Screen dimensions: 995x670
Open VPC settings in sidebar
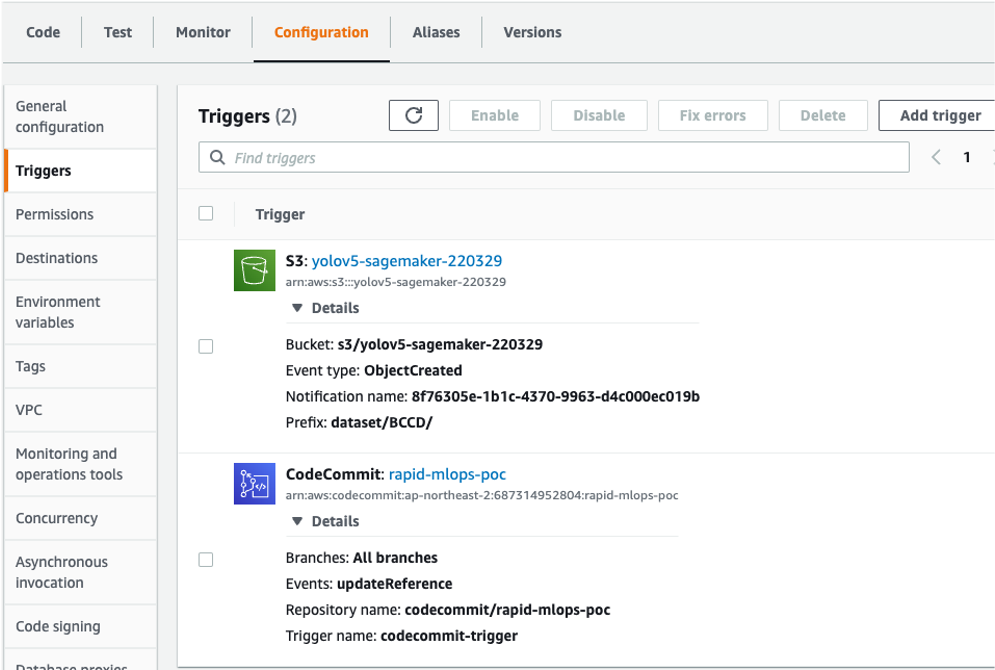(x=80, y=410)
